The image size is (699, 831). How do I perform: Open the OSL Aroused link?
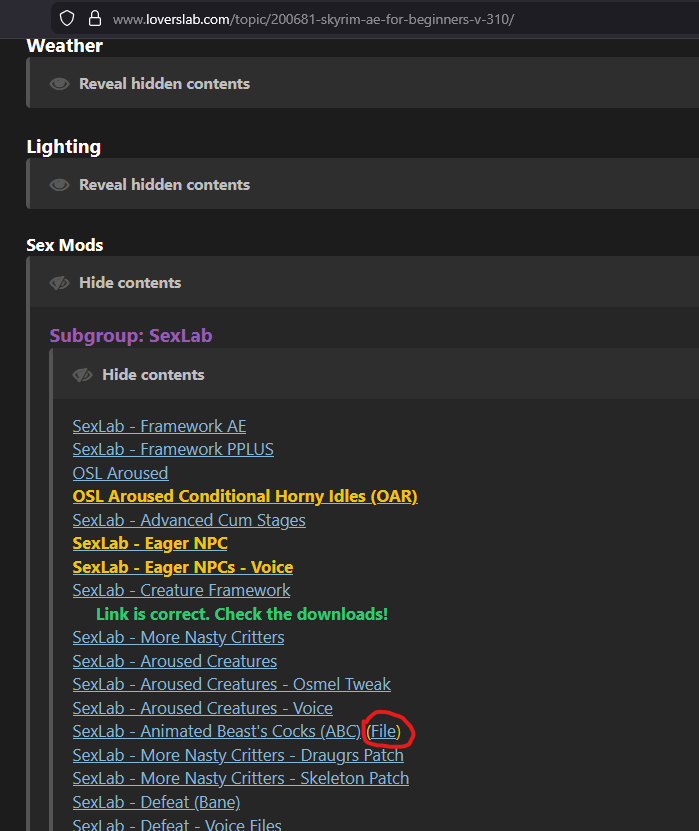pos(120,473)
